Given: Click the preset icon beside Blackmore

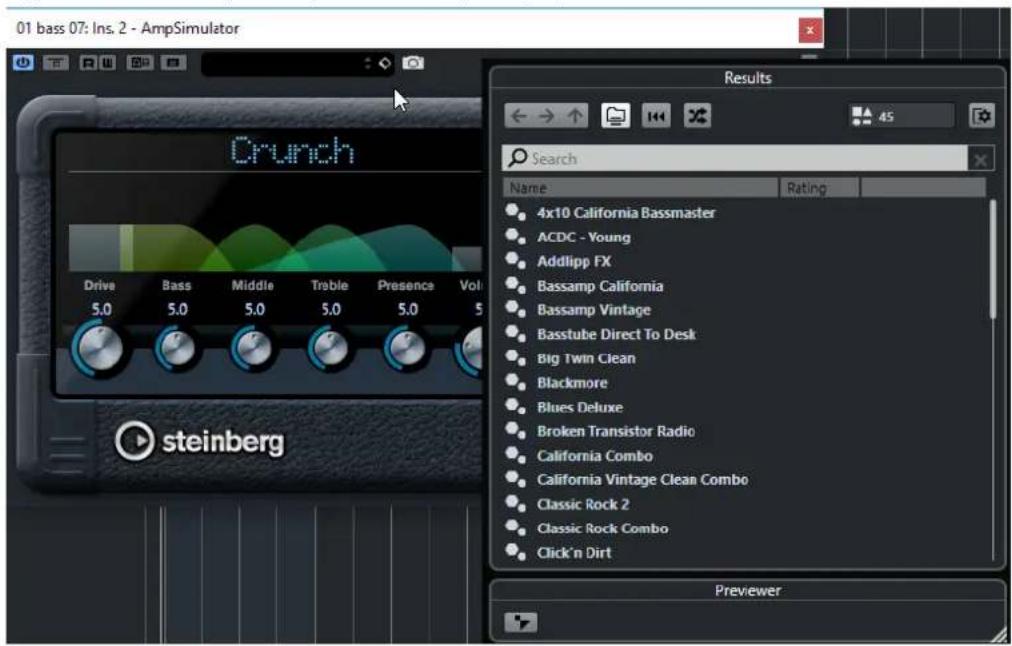Looking at the screenshot, I should click(516, 383).
